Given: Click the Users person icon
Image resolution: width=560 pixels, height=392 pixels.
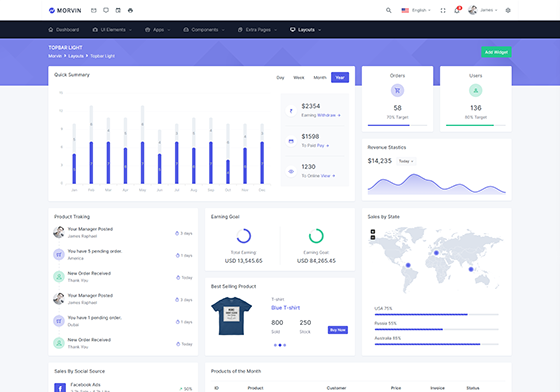Looking at the screenshot, I should click(x=475, y=90).
